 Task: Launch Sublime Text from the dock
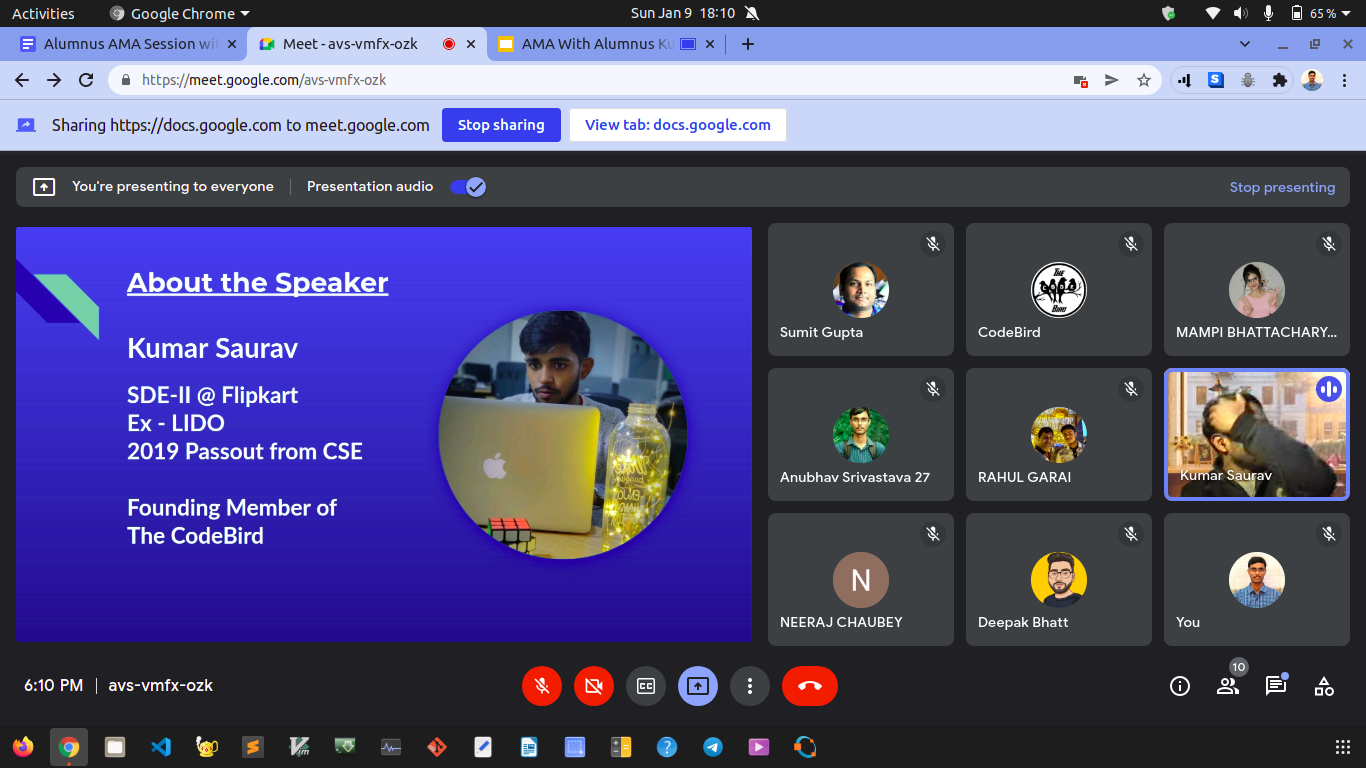tap(253, 746)
